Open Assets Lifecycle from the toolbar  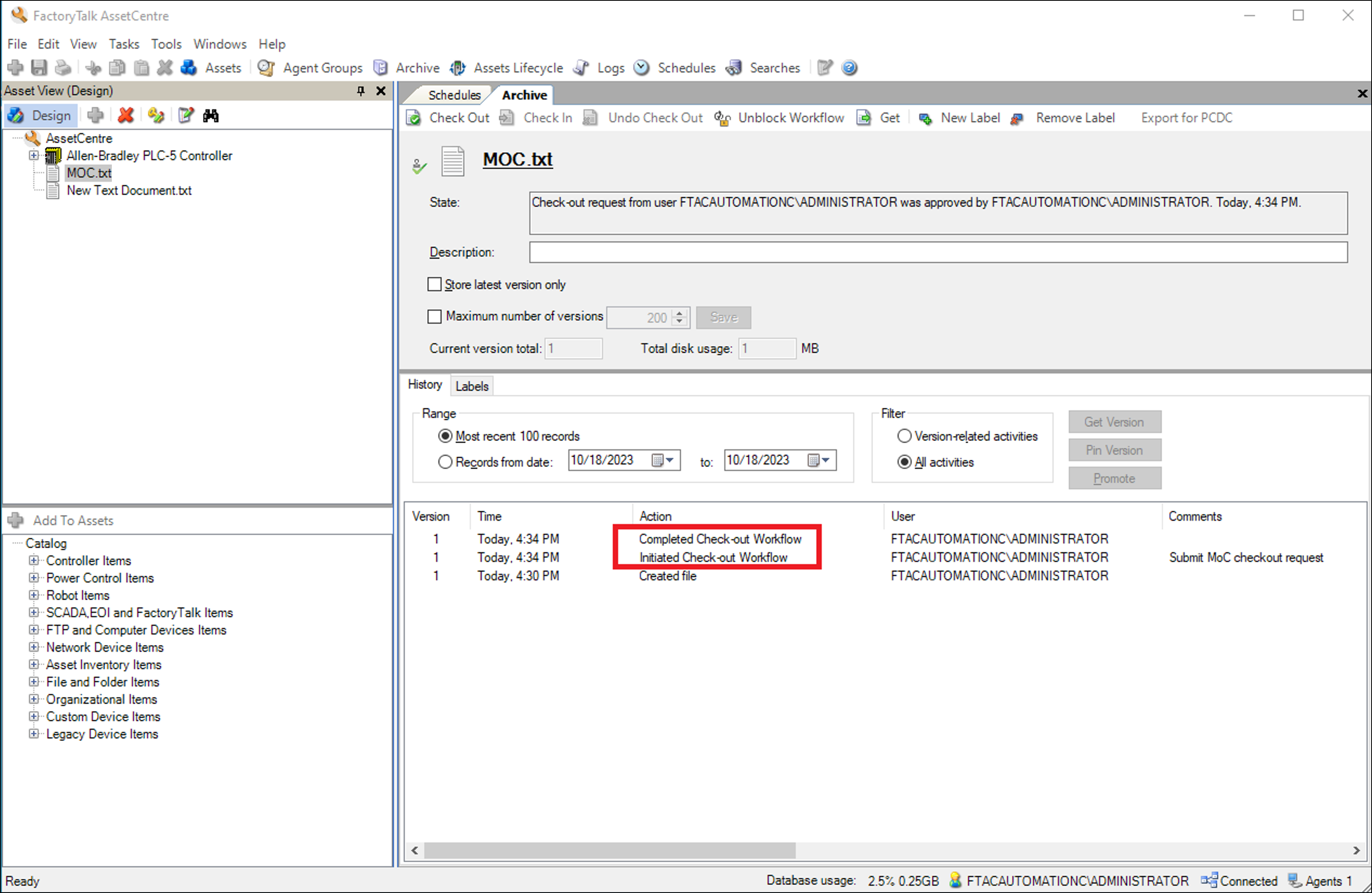pos(507,68)
